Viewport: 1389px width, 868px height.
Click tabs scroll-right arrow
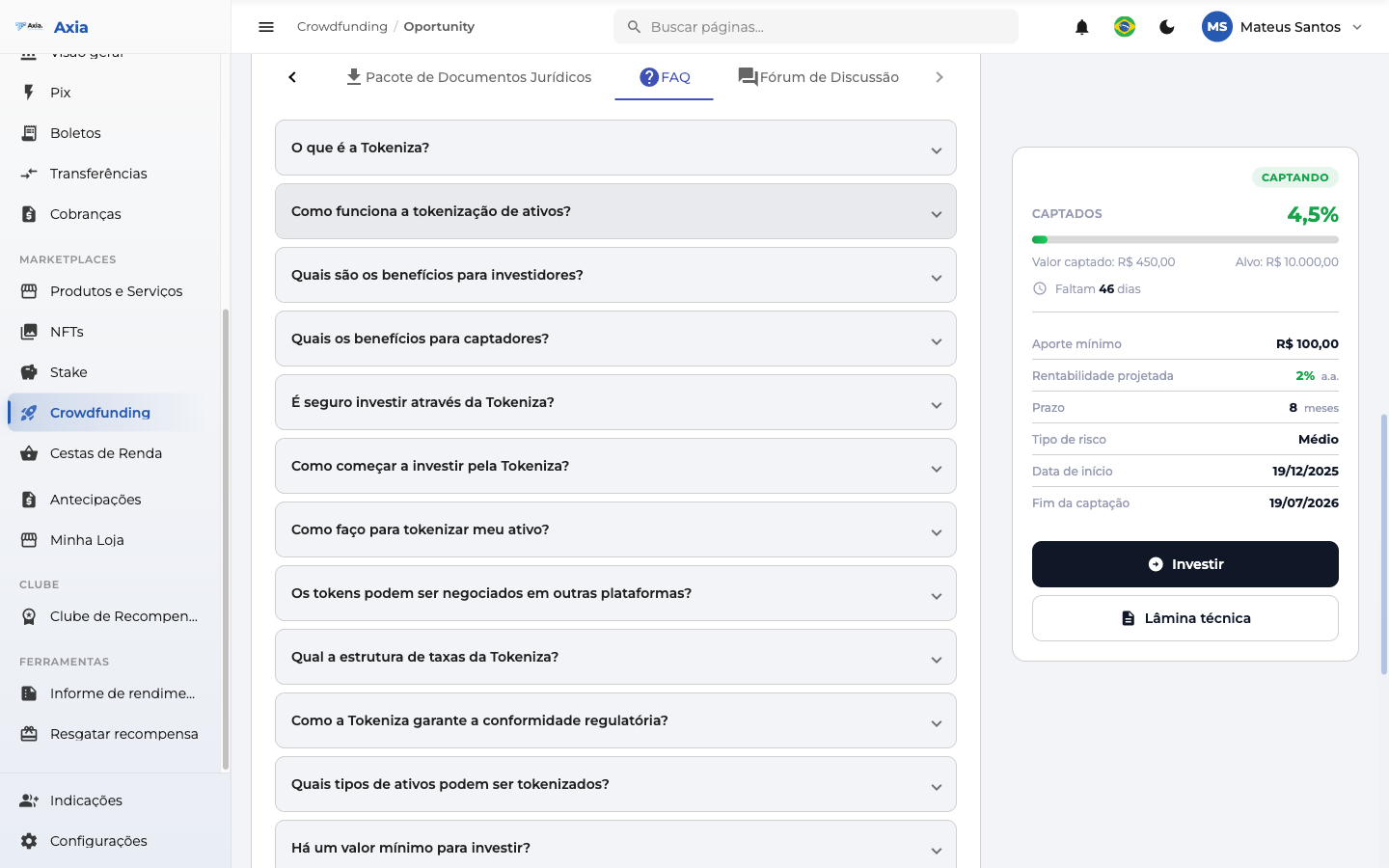pyautogui.click(x=940, y=77)
